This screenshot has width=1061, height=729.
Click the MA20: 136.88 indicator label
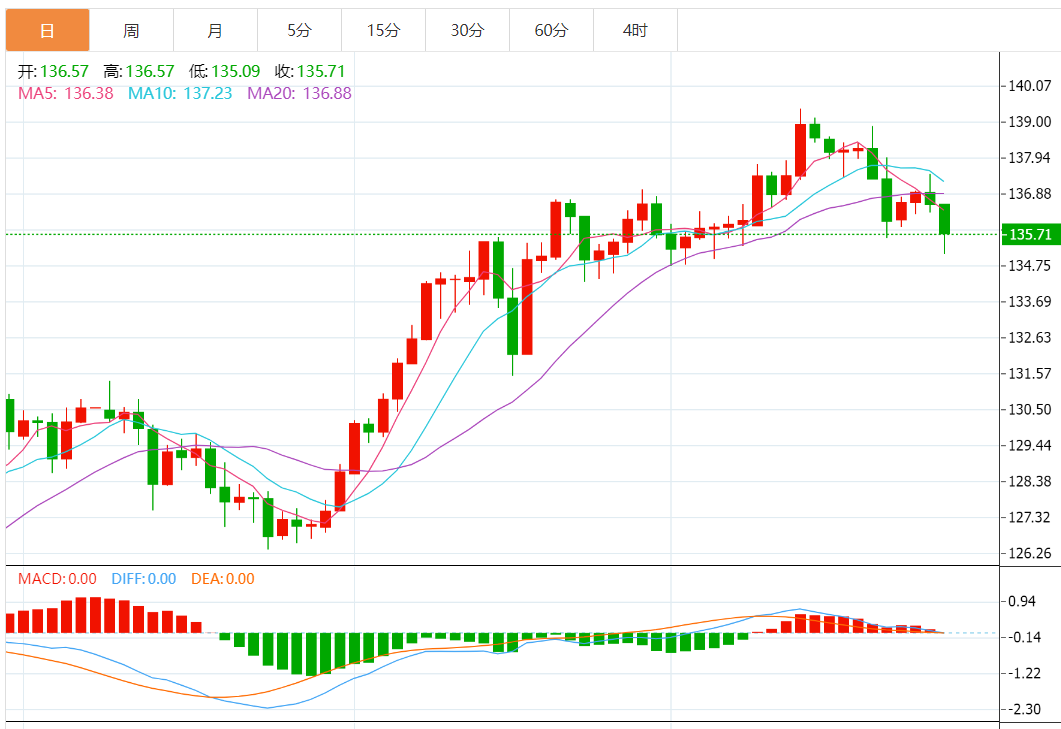click(x=299, y=93)
